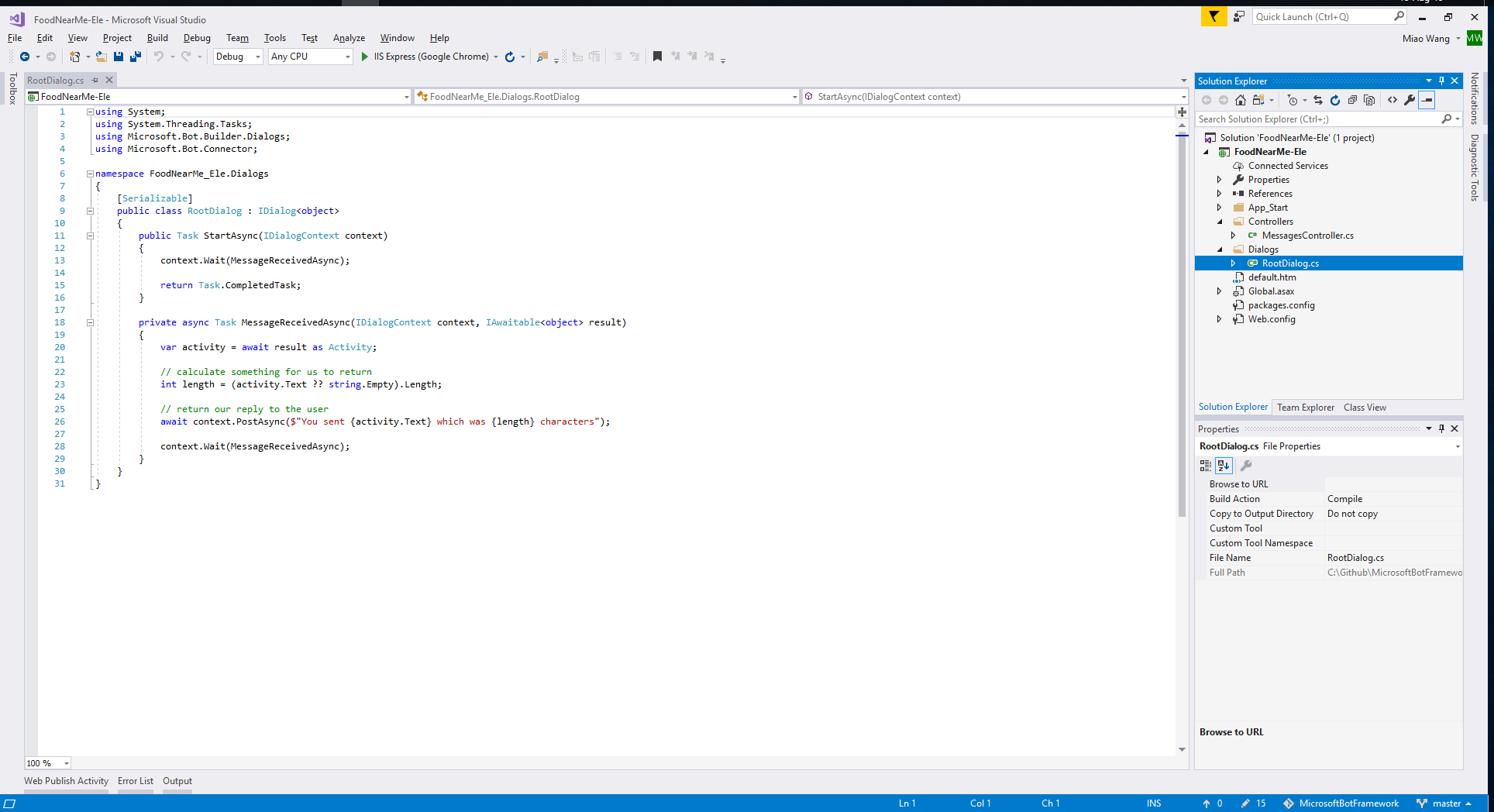Open Properties via Solution Explorer wrench icon
1494x812 pixels.
pyautogui.click(x=1410, y=100)
